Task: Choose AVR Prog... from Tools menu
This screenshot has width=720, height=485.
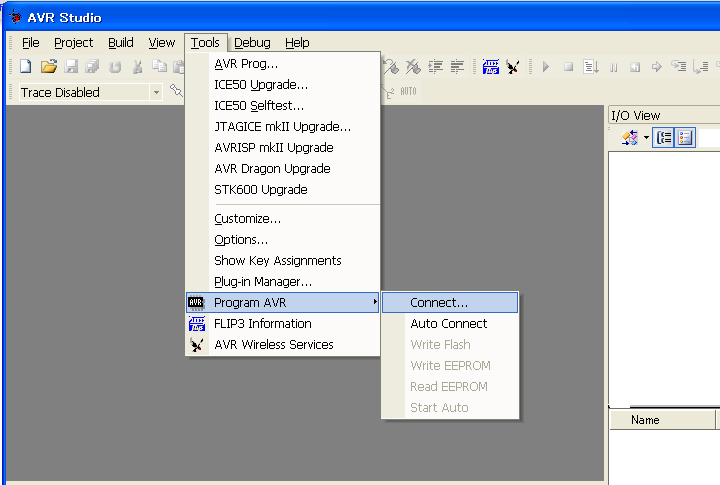Action: pos(283,64)
